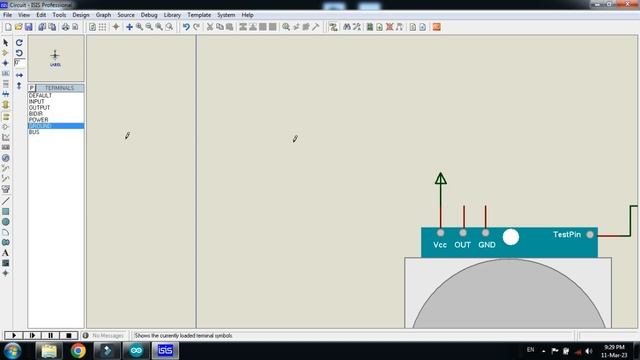Open the Source menu

click(126, 15)
